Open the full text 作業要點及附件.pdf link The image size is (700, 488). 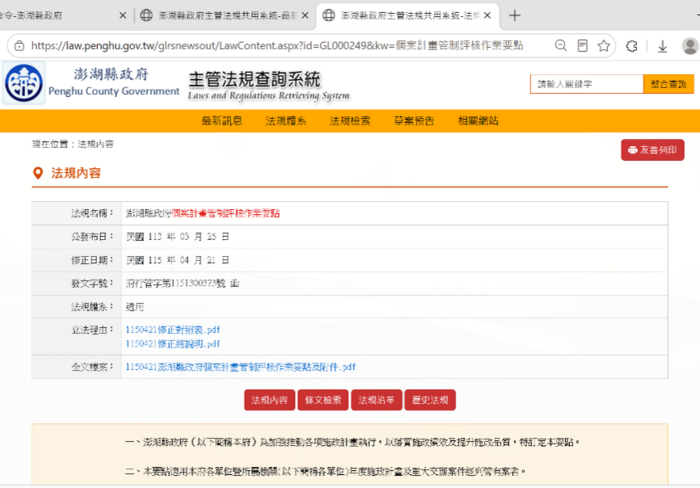[x=241, y=367]
